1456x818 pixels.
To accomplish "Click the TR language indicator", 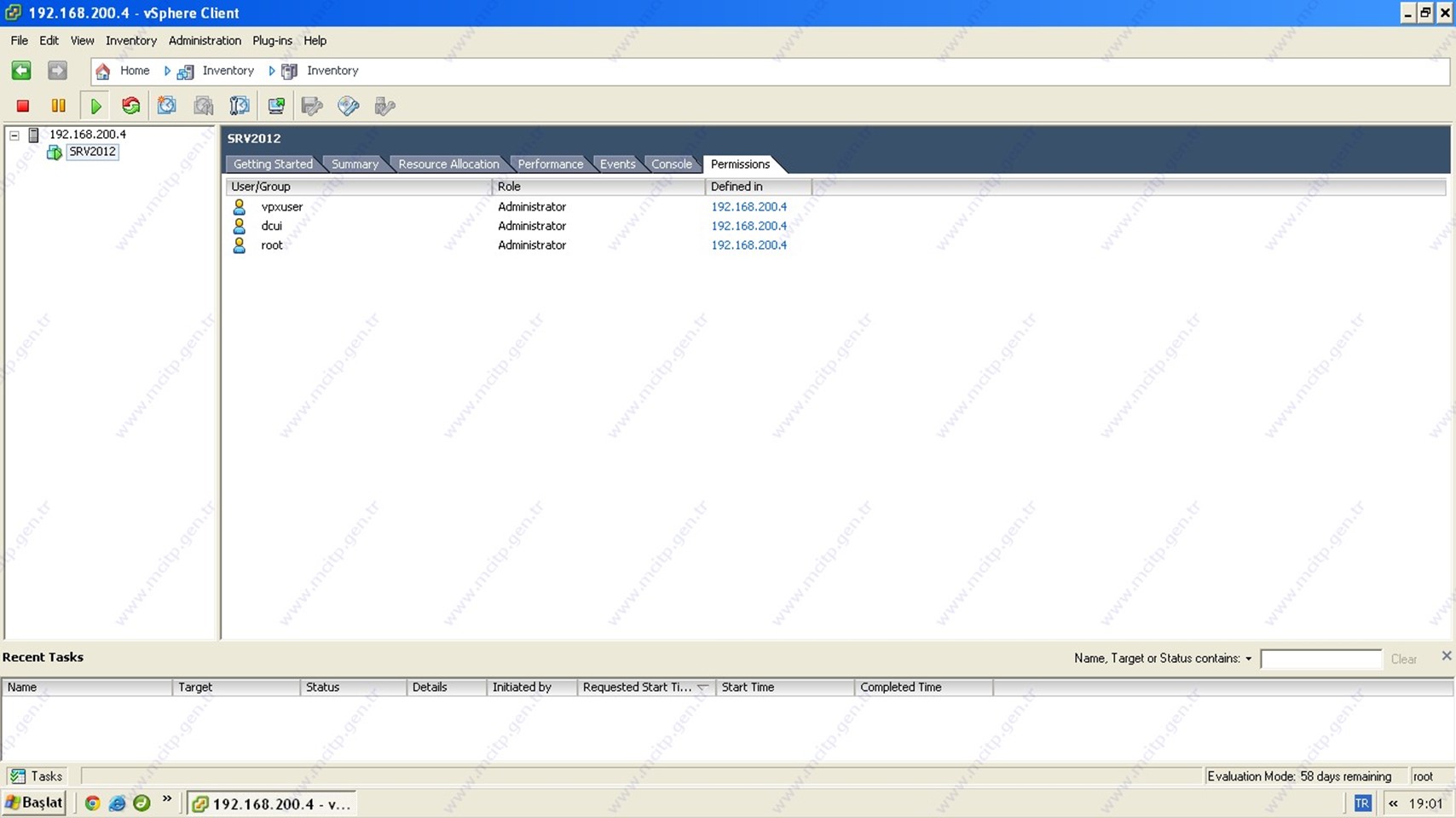I will pos(1362,804).
